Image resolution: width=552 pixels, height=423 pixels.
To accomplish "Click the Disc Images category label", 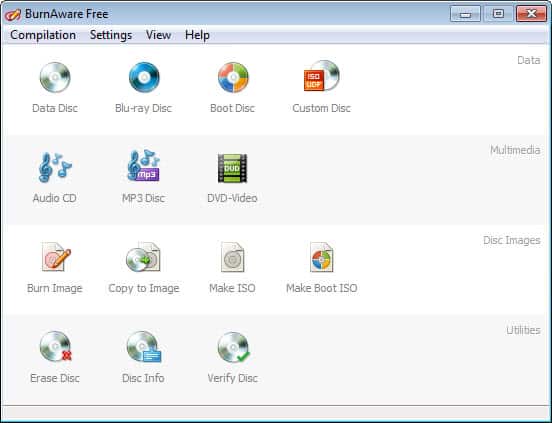I will point(512,240).
